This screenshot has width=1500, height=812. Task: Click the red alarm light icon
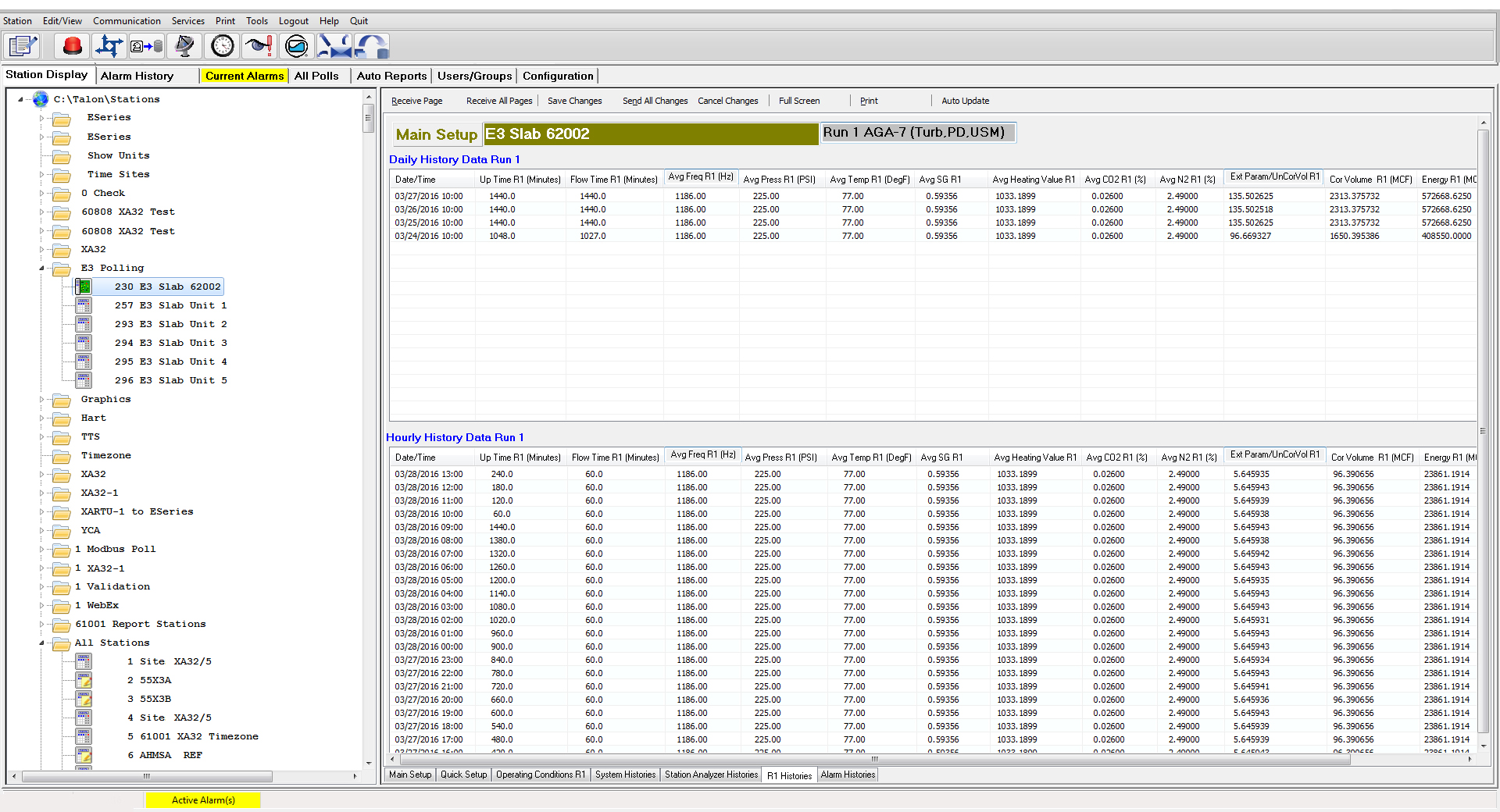point(72,46)
